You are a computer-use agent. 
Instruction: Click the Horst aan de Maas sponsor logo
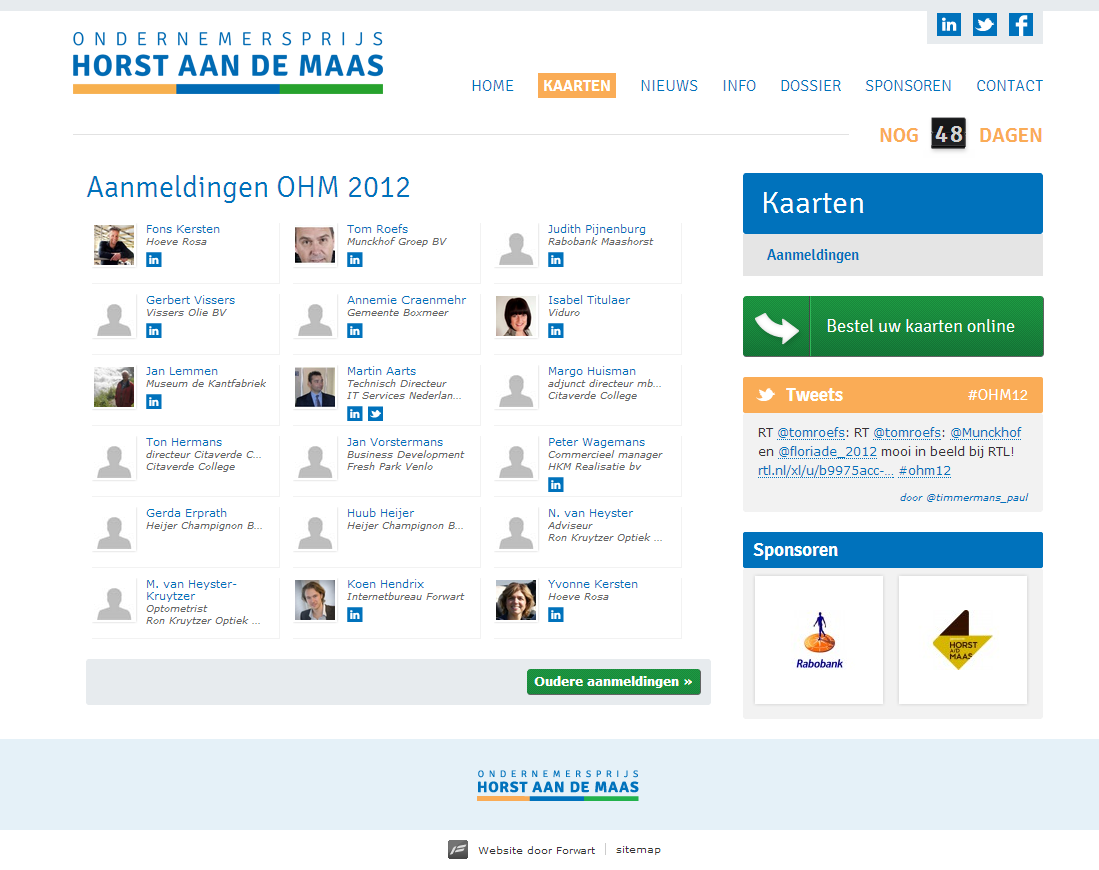[x=962, y=640]
